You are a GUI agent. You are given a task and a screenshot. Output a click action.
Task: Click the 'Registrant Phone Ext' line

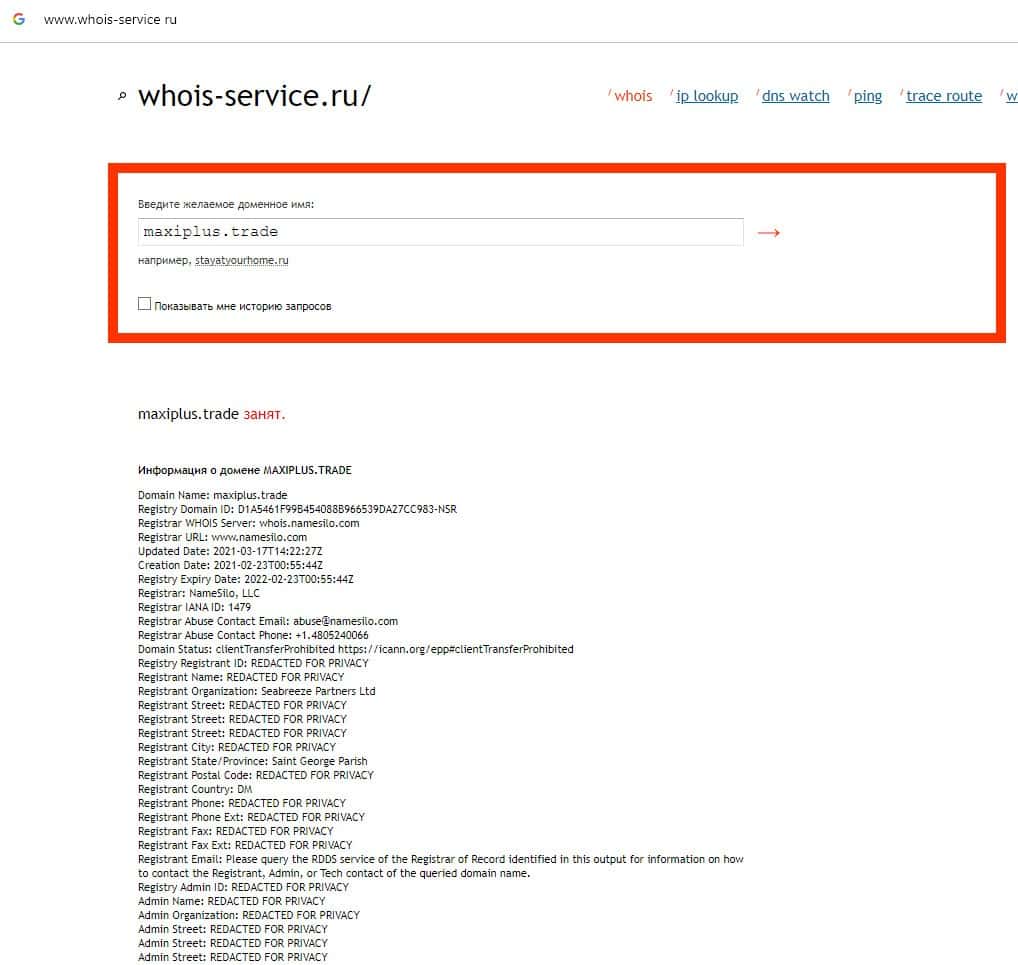(x=251, y=817)
